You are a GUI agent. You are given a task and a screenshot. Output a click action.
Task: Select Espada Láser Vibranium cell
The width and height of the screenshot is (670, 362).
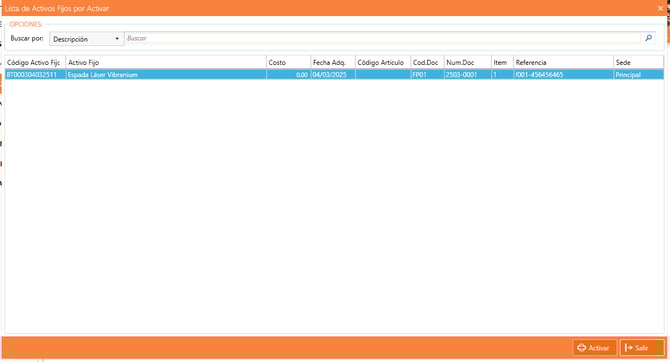(166, 74)
